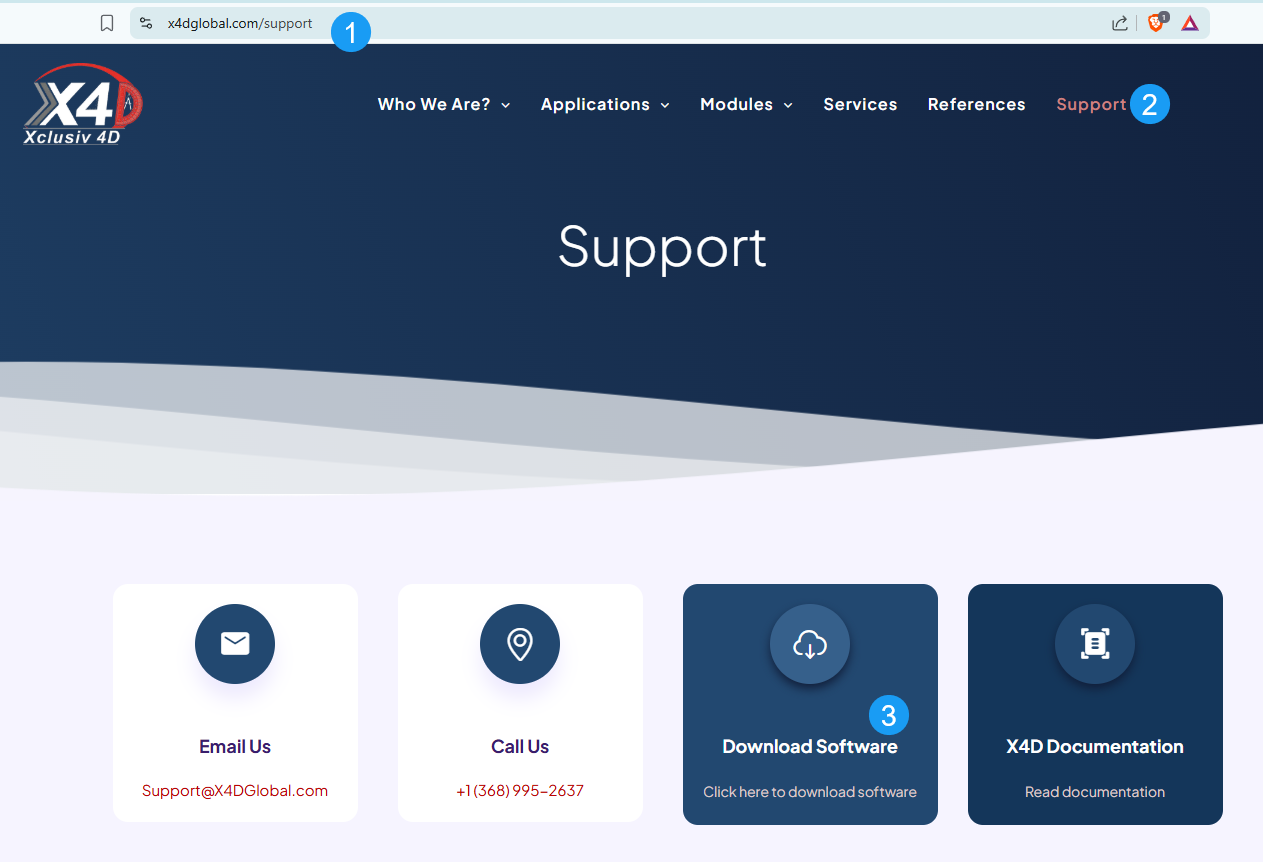Go to the References page
The image size is (1263, 862).
tap(976, 104)
